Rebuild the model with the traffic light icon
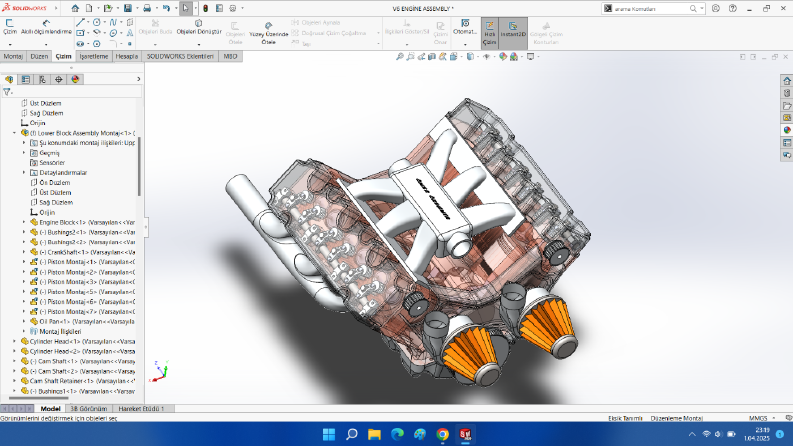793x446 pixels. [205, 8]
